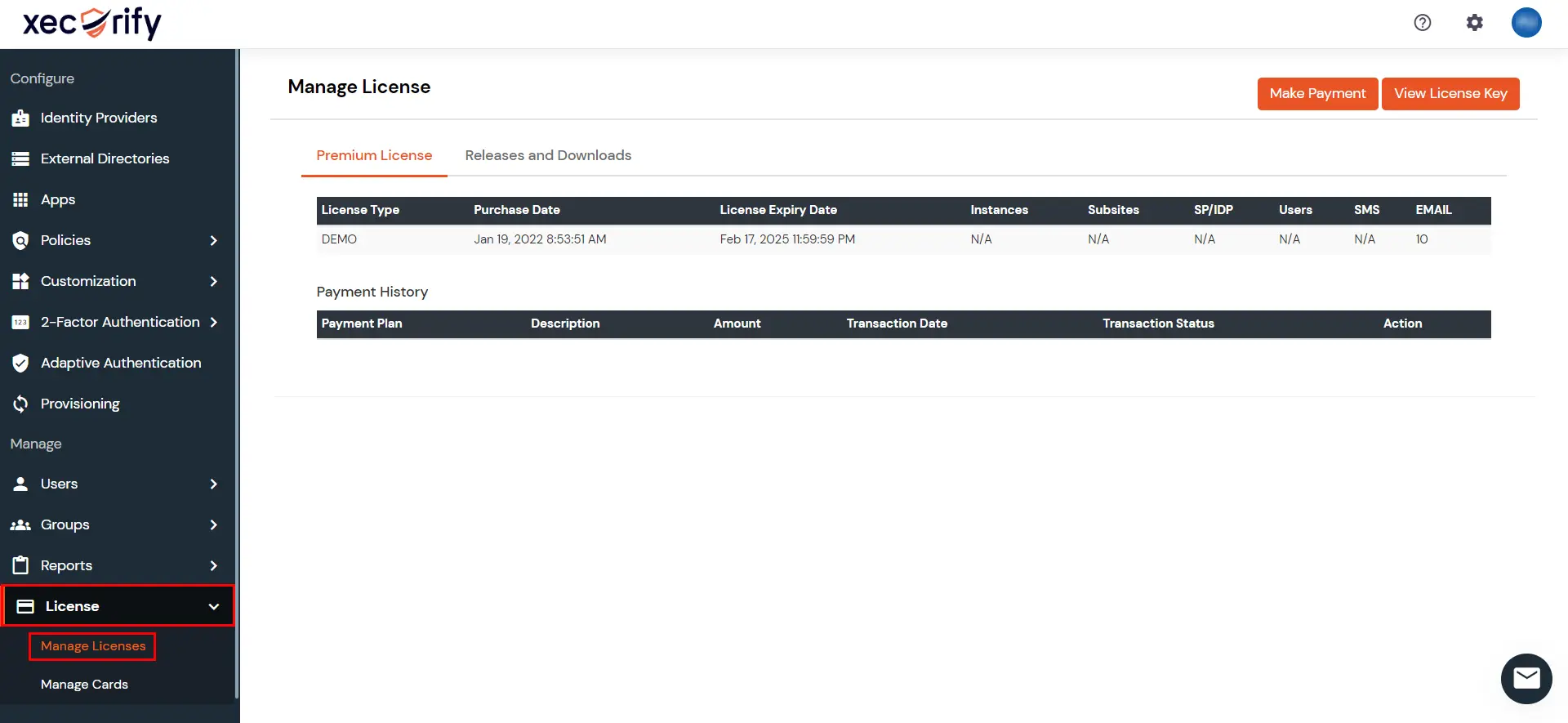Expand the 2-Factor Authentication chevron
This screenshot has height=723, width=1568.
[214, 322]
